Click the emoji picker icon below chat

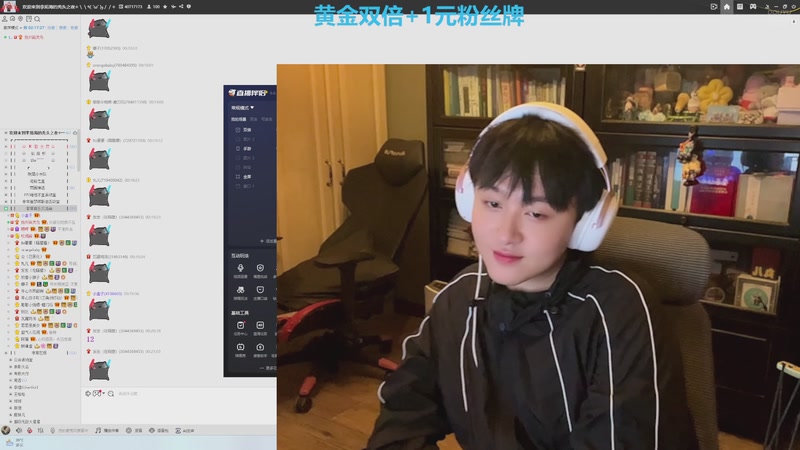click(x=88, y=393)
